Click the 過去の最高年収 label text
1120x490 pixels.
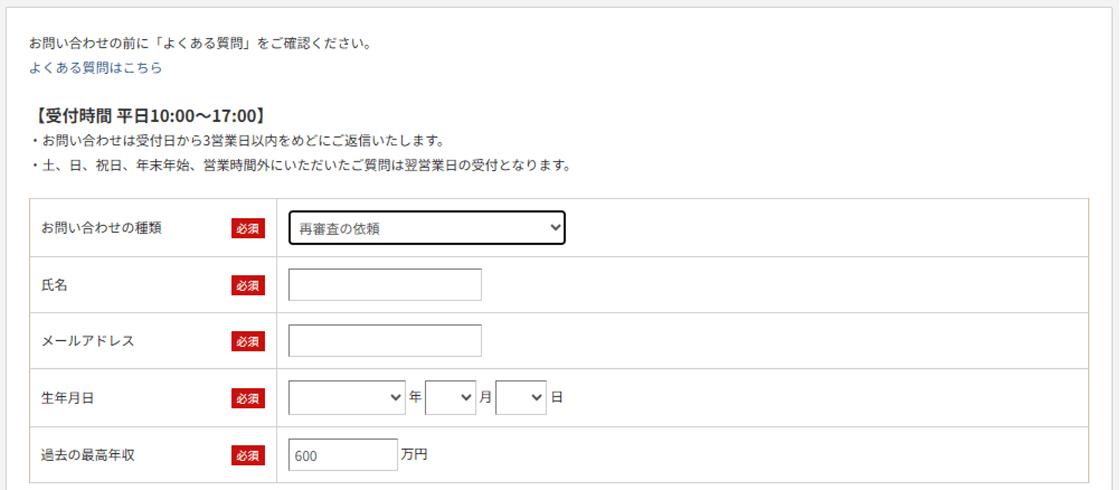click(88, 454)
